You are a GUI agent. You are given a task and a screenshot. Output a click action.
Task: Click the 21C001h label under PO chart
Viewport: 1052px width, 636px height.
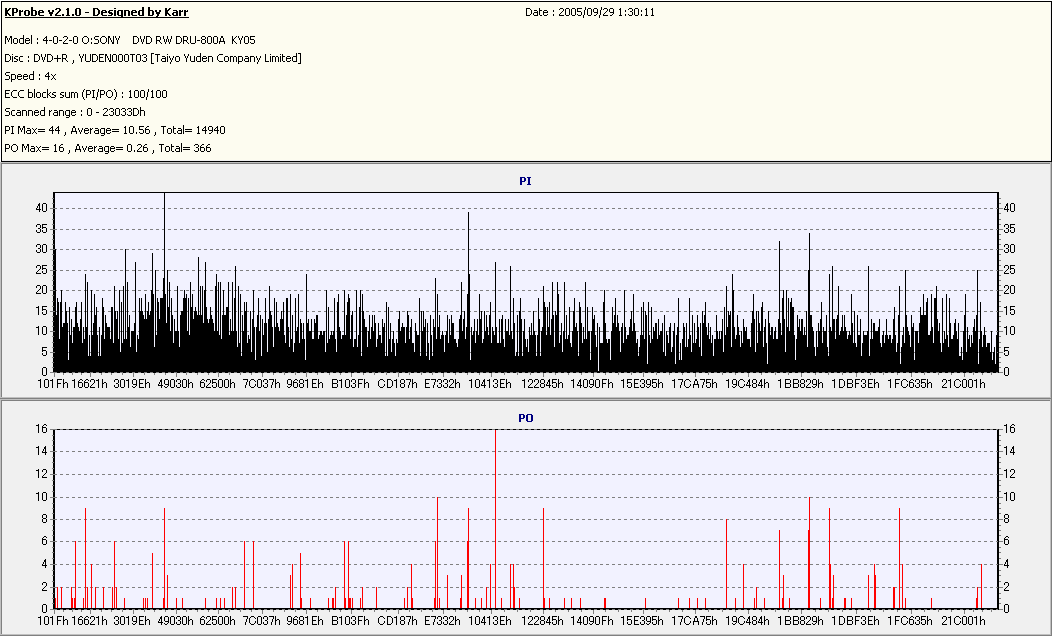click(963, 621)
